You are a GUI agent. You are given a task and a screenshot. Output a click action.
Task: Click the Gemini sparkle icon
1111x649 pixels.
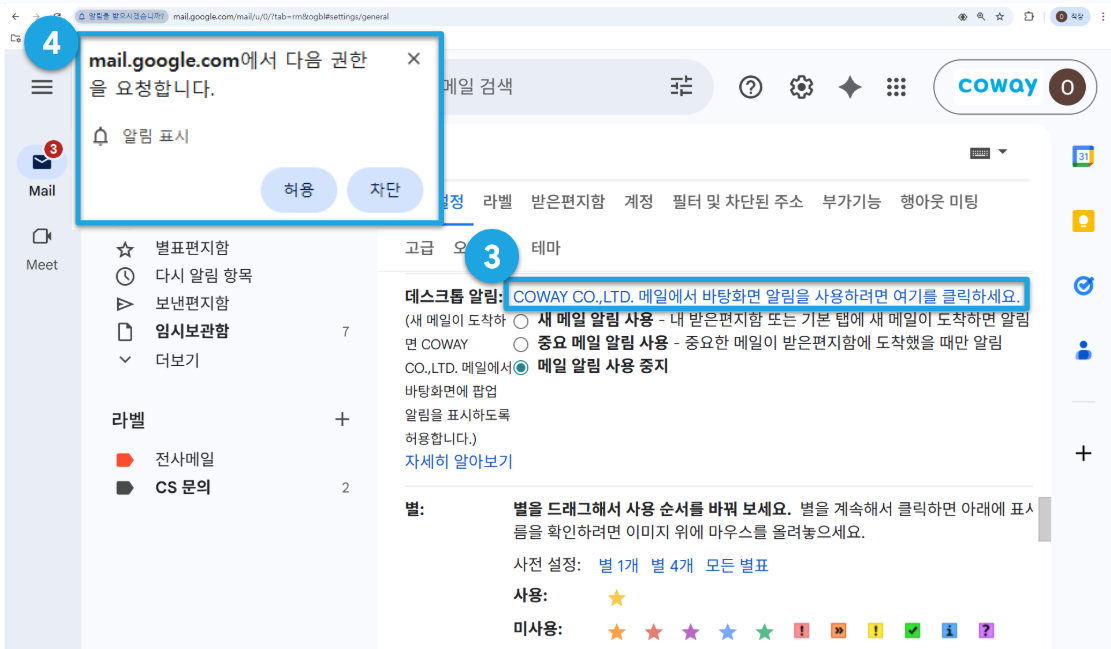(850, 87)
